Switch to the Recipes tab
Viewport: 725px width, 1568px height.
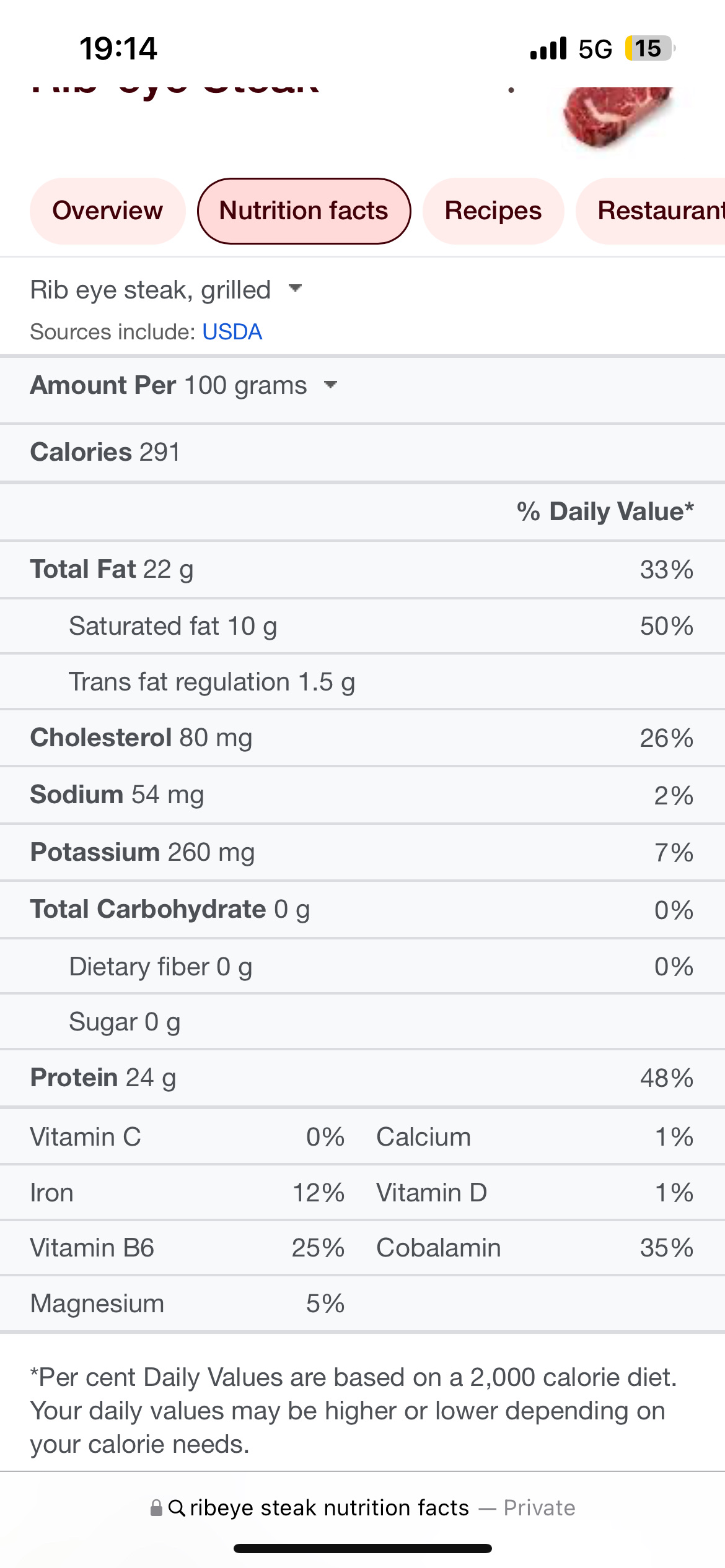pyautogui.click(x=493, y=211)
